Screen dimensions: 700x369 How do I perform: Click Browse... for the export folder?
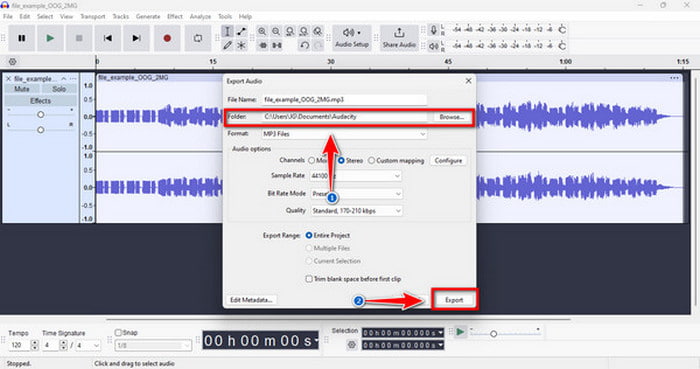pos(451,117)
